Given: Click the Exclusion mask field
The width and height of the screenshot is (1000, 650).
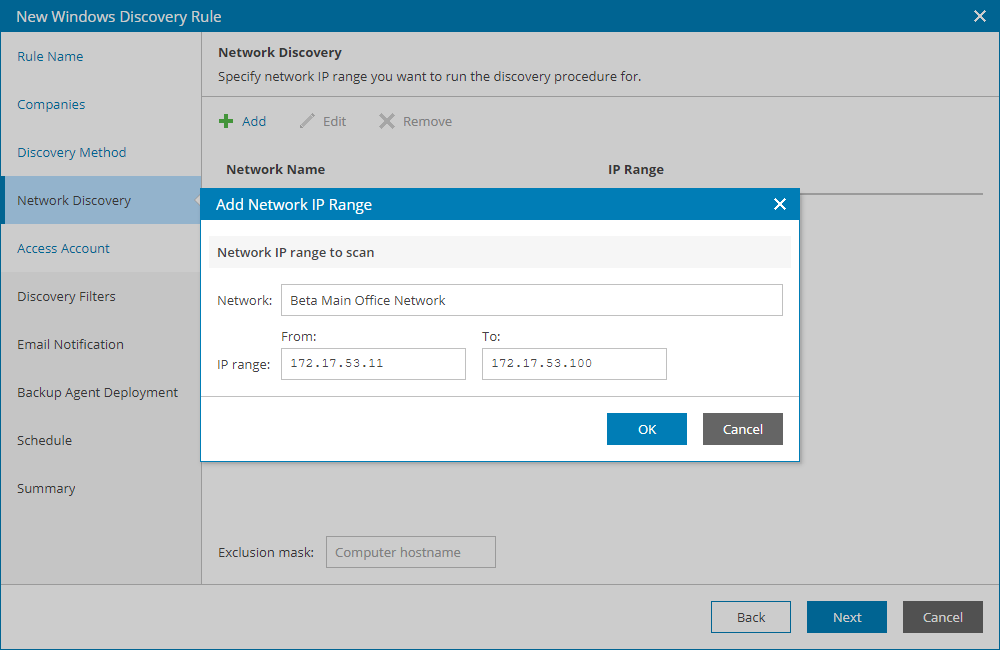Looking at the screenshot, I should (x=410, y=551).
